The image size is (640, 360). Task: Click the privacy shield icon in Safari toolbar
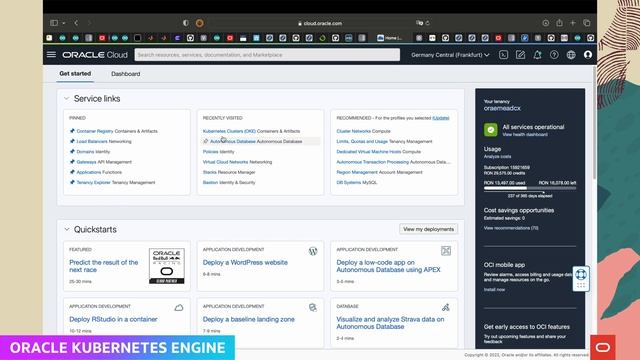point(186,23)
